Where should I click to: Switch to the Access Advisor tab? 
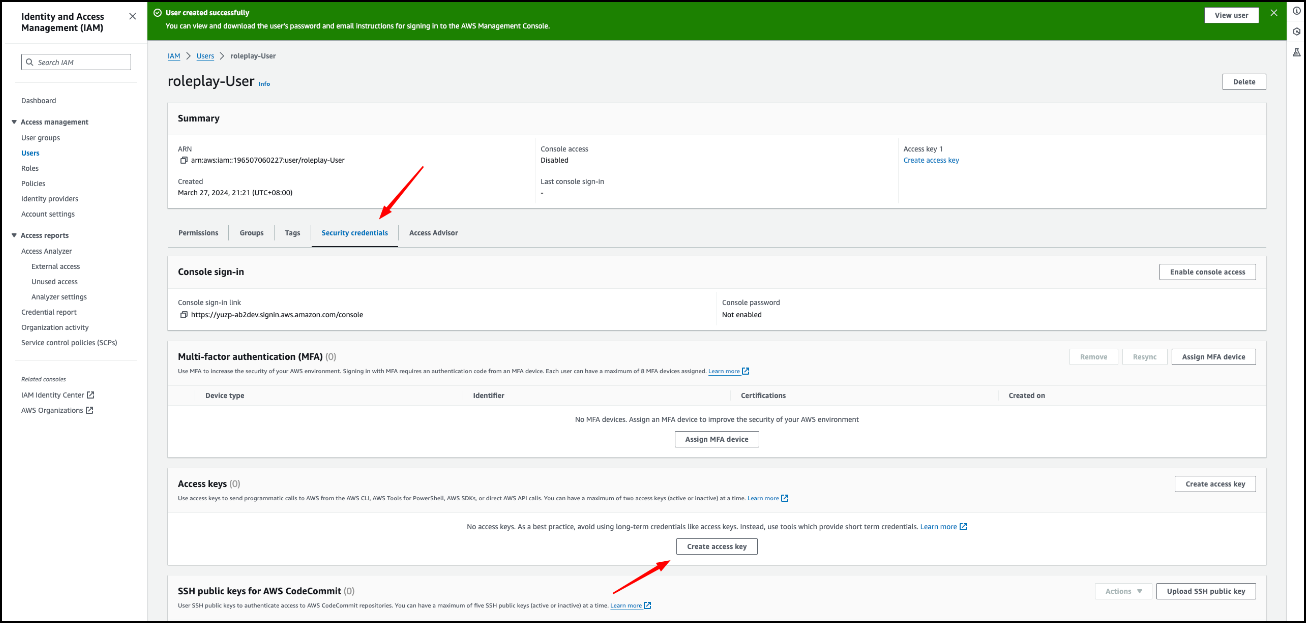pos(433,232)
